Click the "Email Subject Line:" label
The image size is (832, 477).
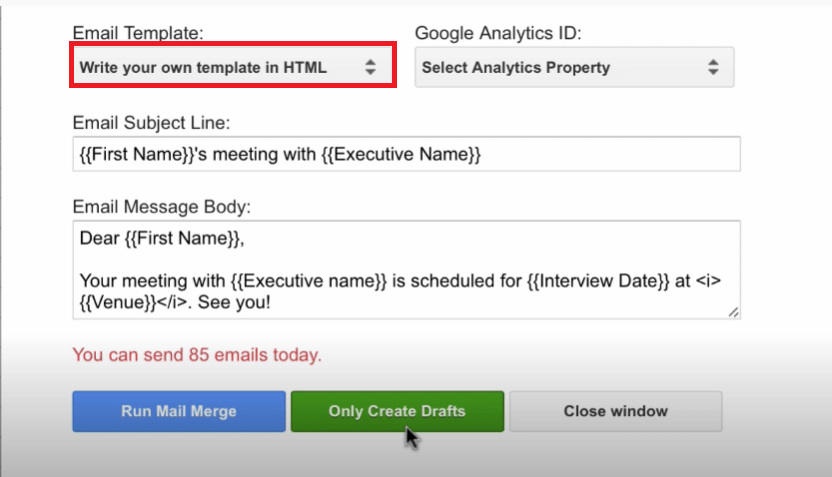coord(151,122)
